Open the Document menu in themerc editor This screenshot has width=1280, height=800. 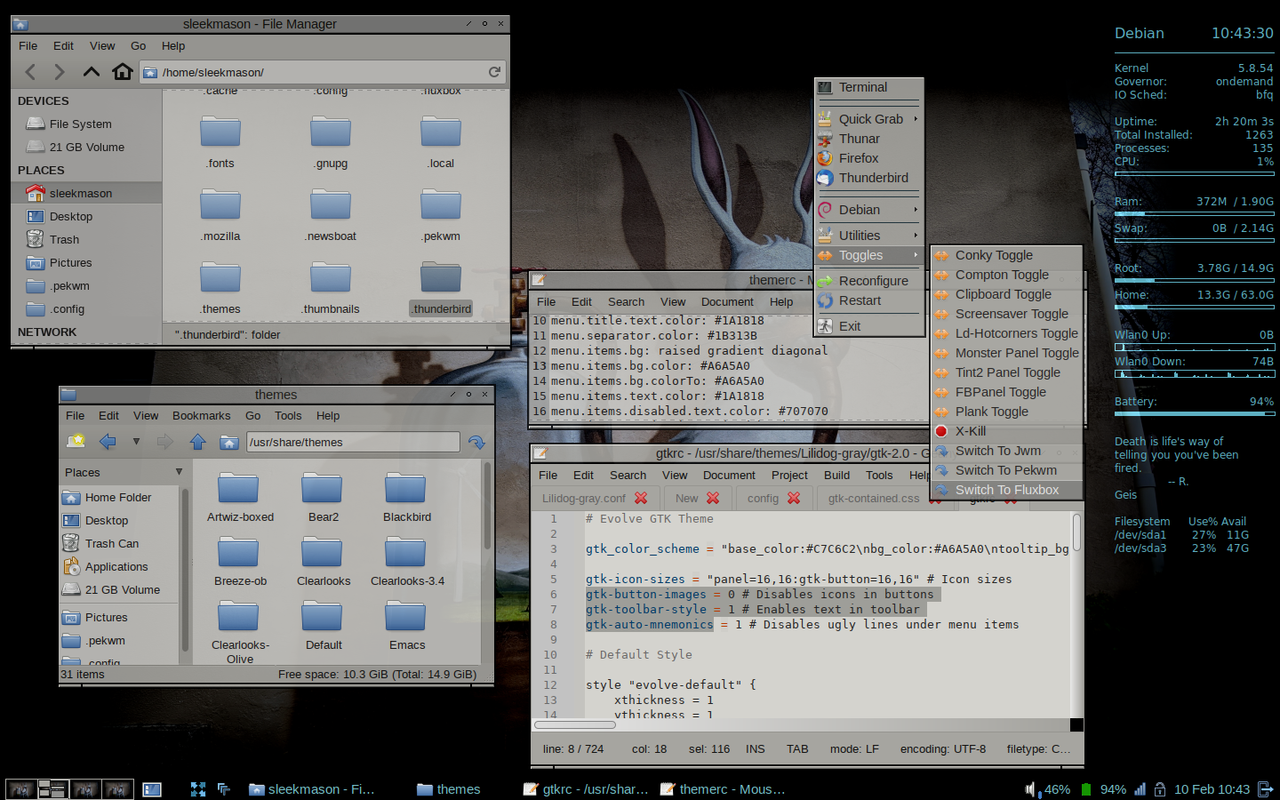click(727, 301)
